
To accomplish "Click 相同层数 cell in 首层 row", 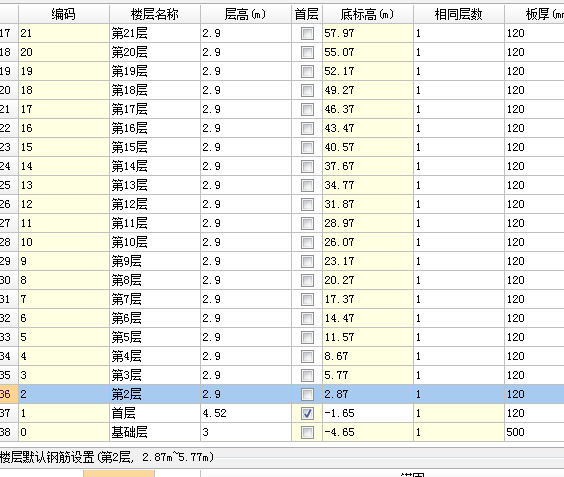I will pos(459,413).
